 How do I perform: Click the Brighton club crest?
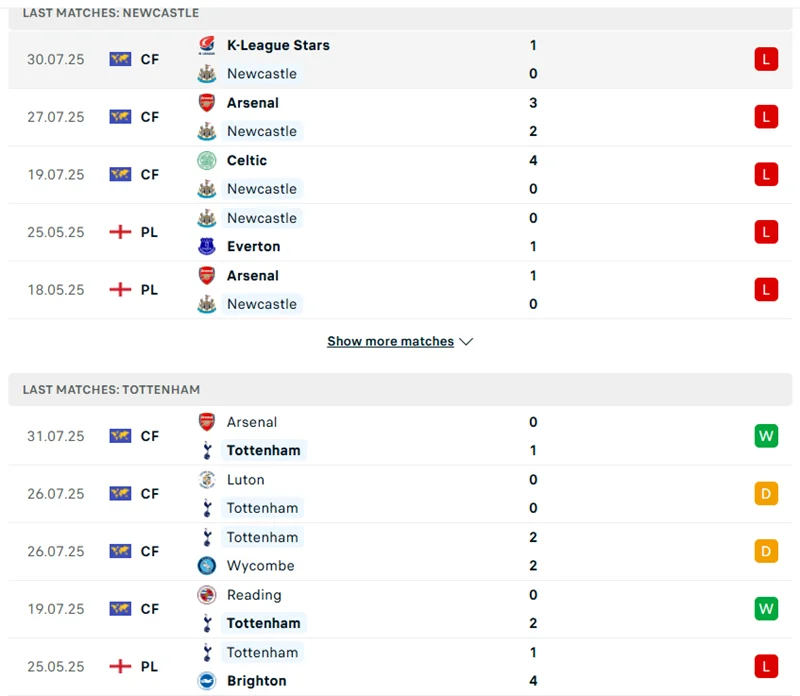(207, 680)
